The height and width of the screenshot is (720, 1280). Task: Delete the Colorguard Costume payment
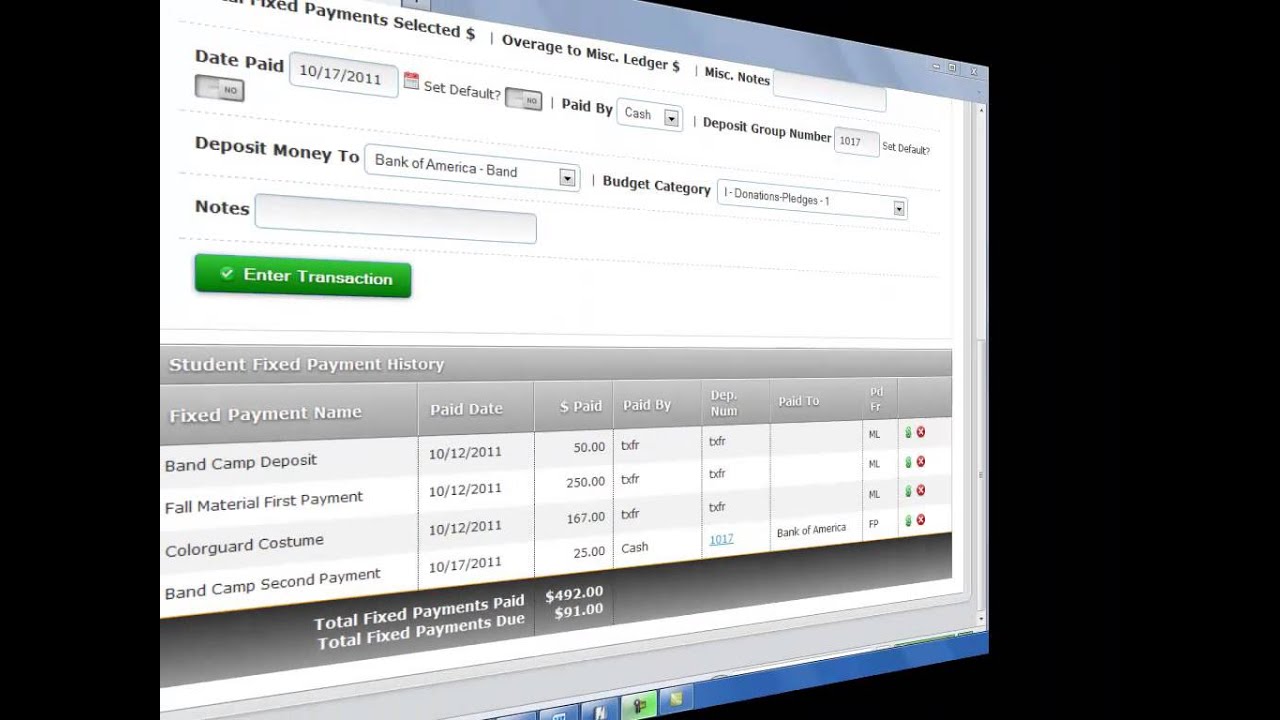(921, 490)
